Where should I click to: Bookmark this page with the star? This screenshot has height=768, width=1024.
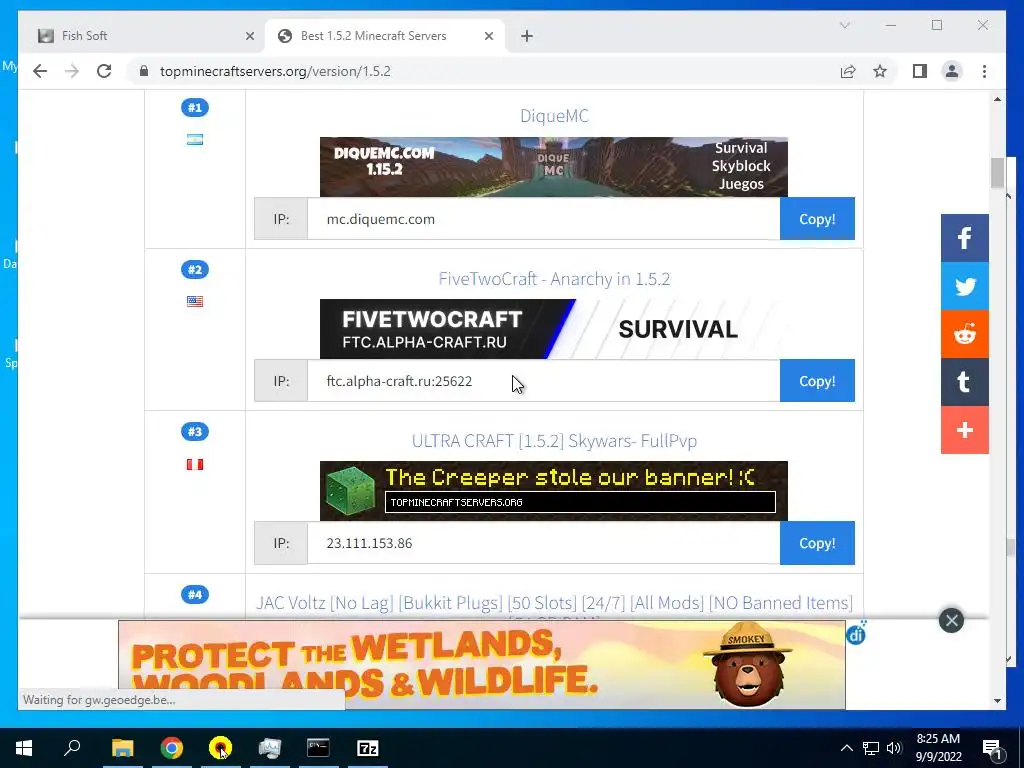tap(880, 71)
